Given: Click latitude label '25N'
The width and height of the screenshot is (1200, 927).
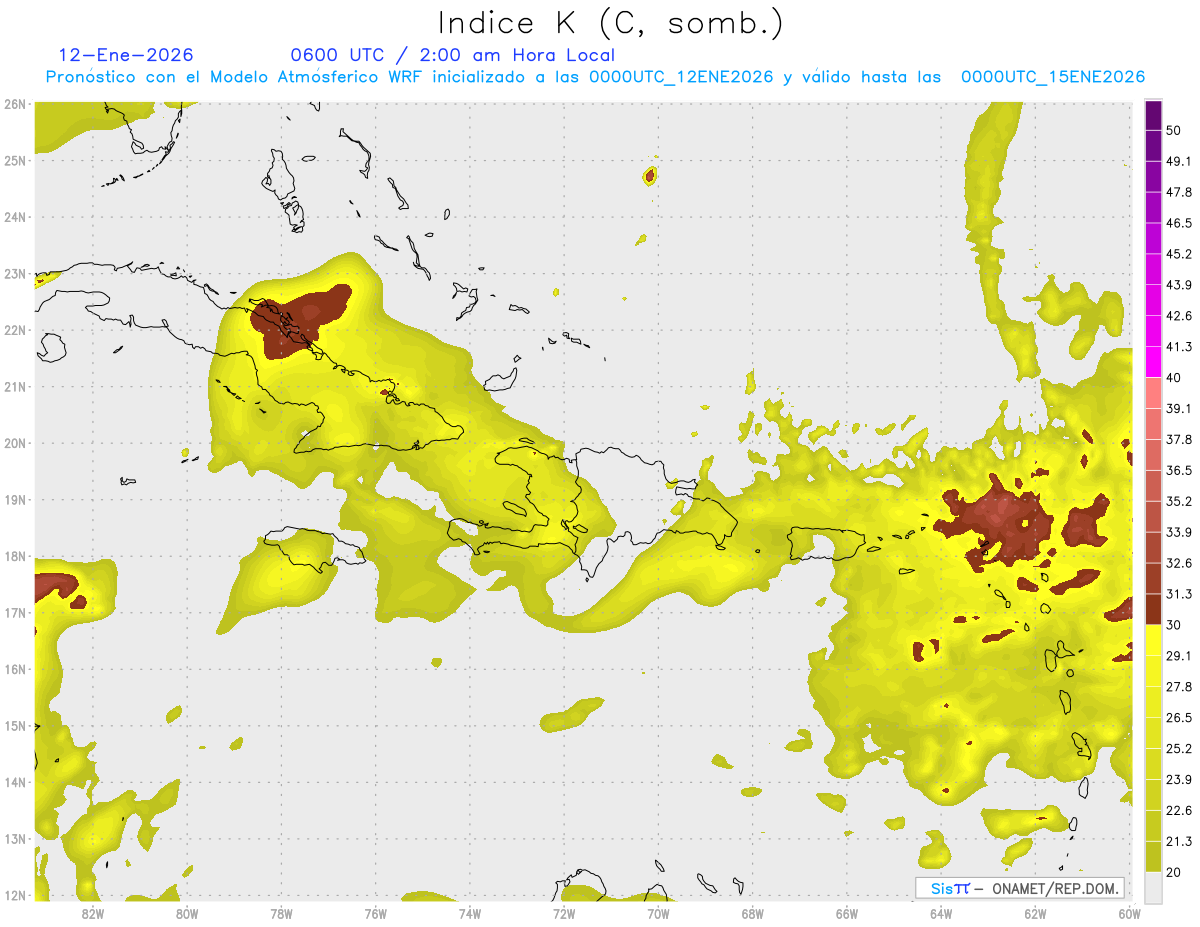Looking at the screenshot, I should (x=15, y=160).
